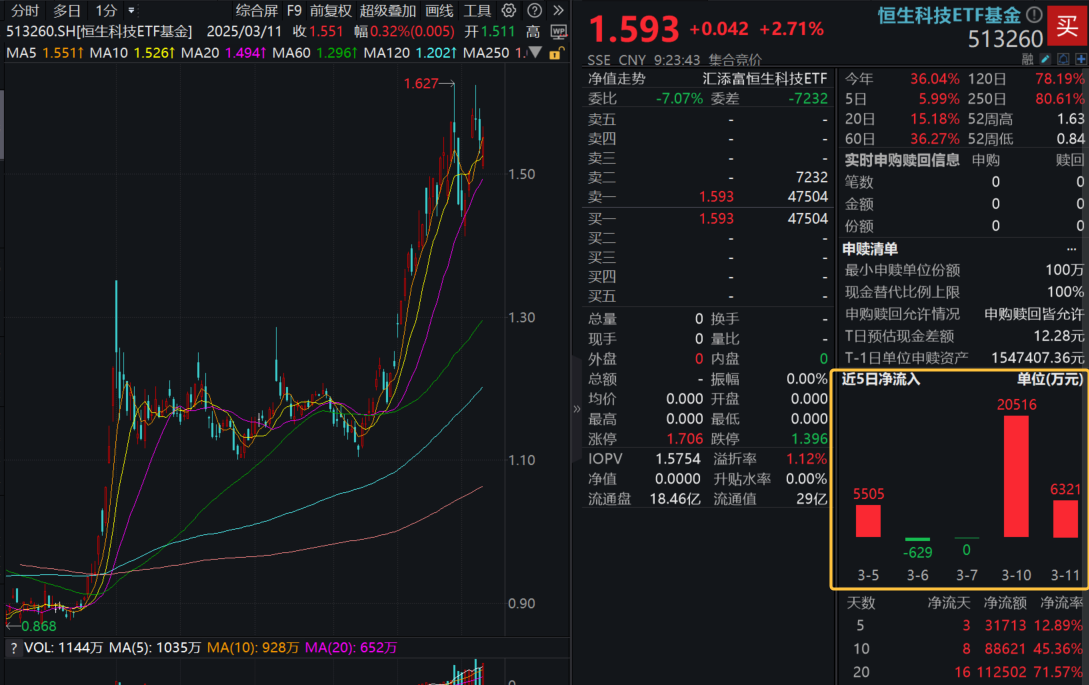Click the 综合屏 link
1089x685 pixels.
(x=255, y=10)
